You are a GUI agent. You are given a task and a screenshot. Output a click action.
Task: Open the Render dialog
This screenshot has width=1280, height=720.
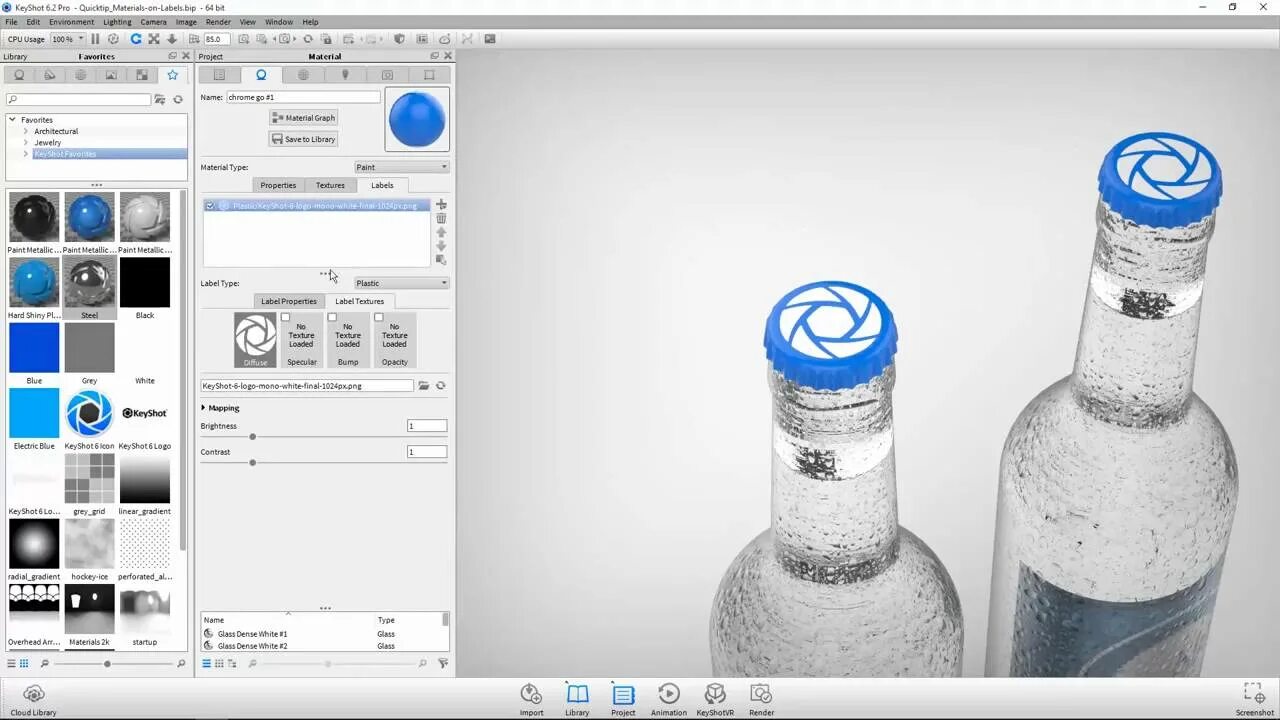[761, 700]
